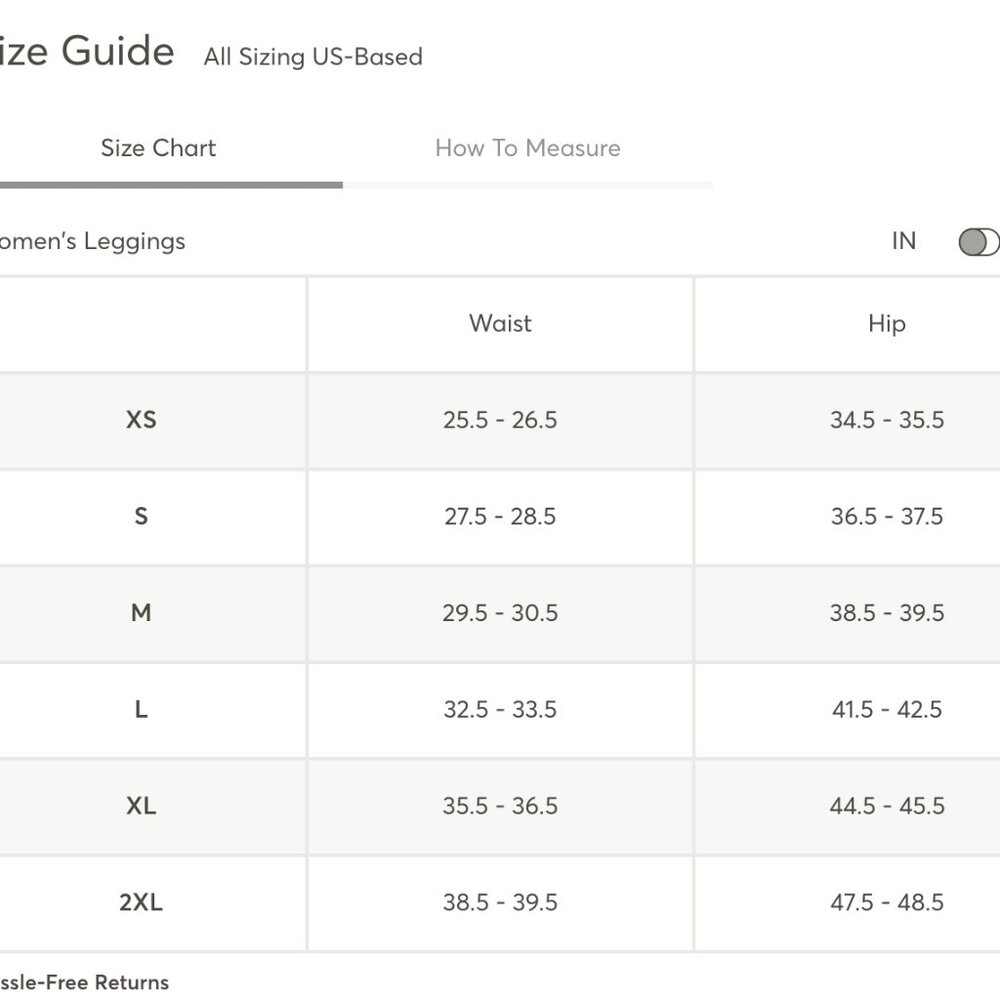Open the Hassle-Free Returns link

84,982
